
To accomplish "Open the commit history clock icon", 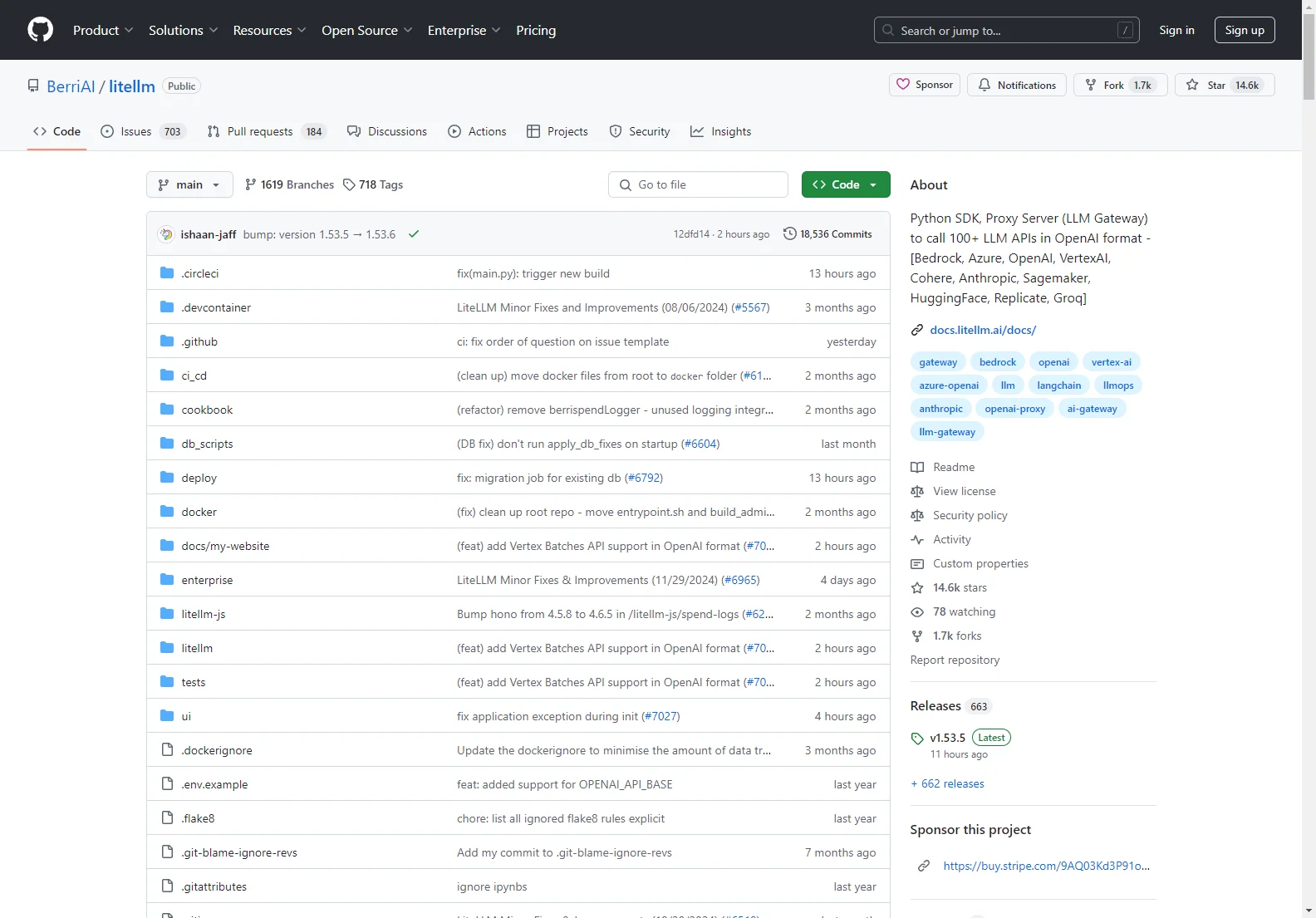I will point(790,234).
